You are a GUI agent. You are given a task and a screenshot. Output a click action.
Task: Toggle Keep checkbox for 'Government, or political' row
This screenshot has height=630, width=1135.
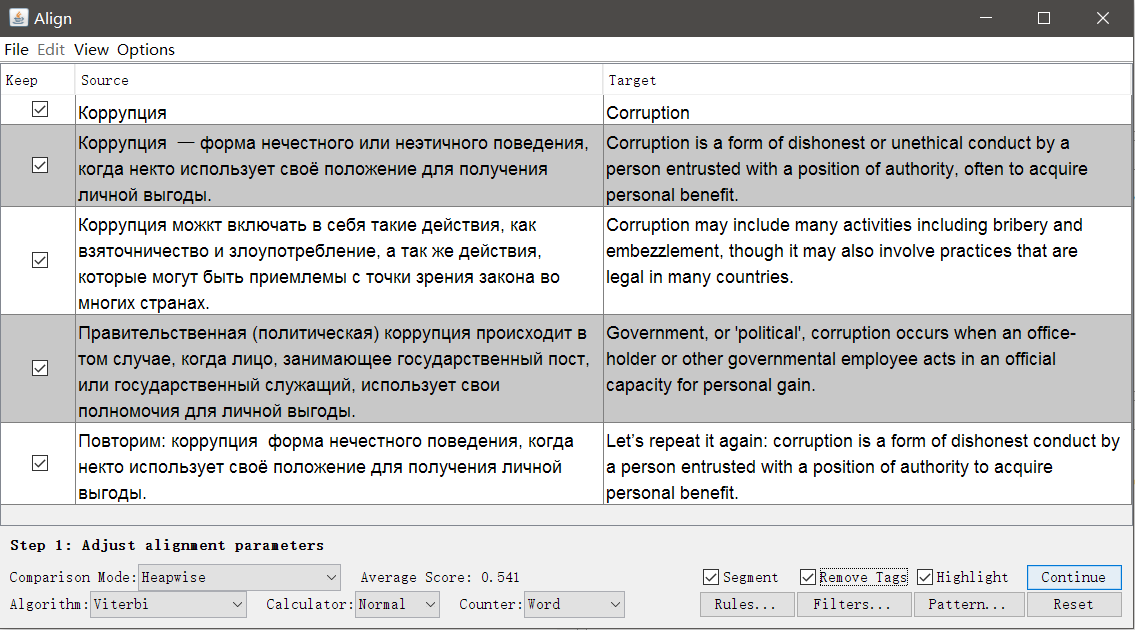(x=40, y=369)
